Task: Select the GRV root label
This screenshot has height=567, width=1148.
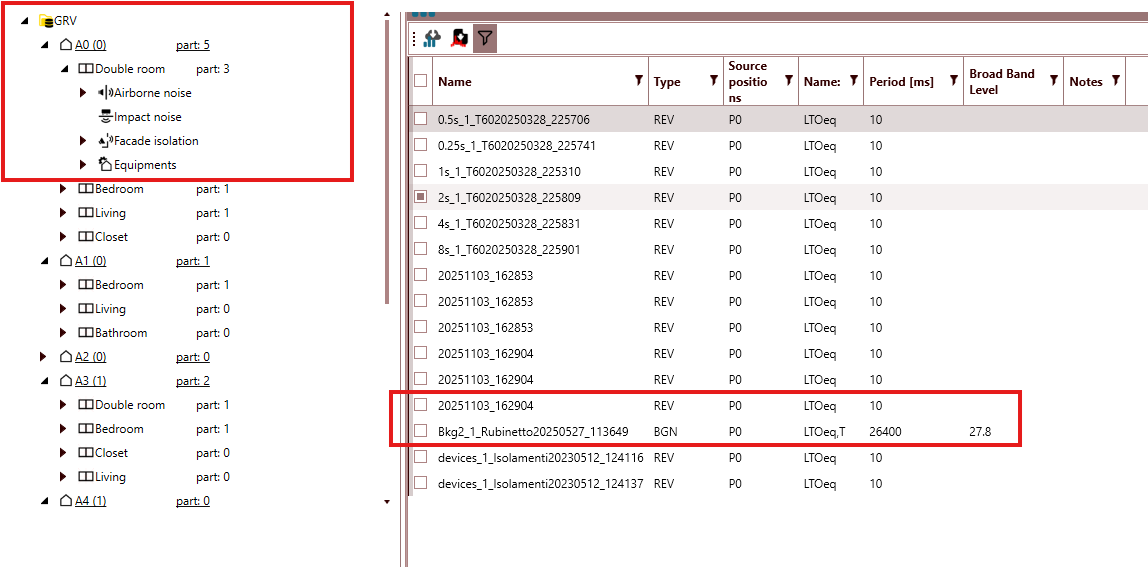Action: coord(65,21)
